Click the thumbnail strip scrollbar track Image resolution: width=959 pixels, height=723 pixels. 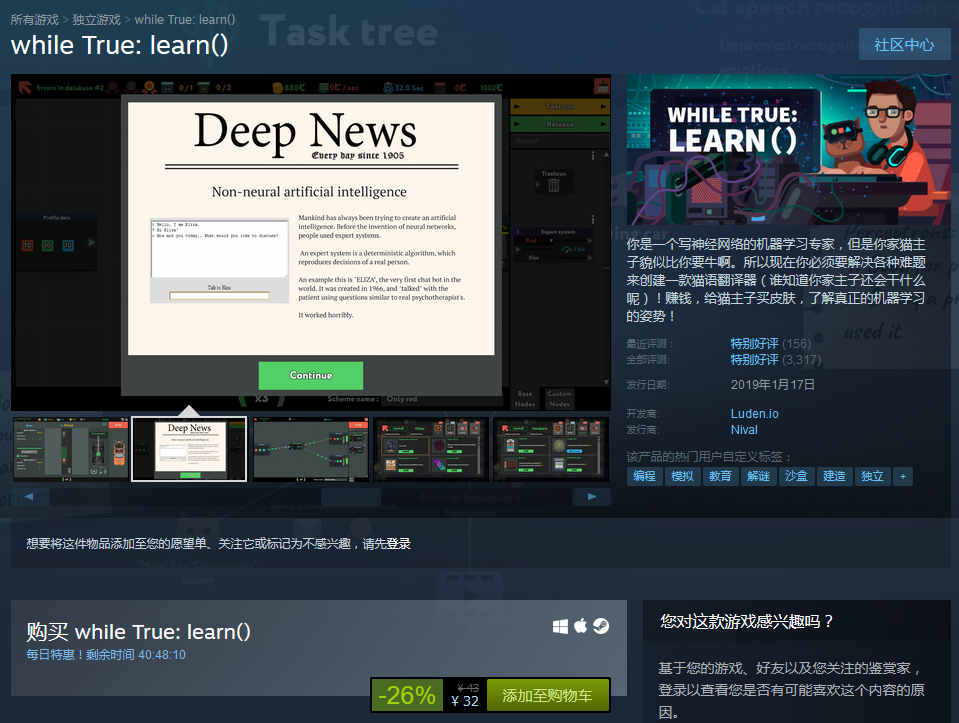pyautogui.click(x=311, y=497)
